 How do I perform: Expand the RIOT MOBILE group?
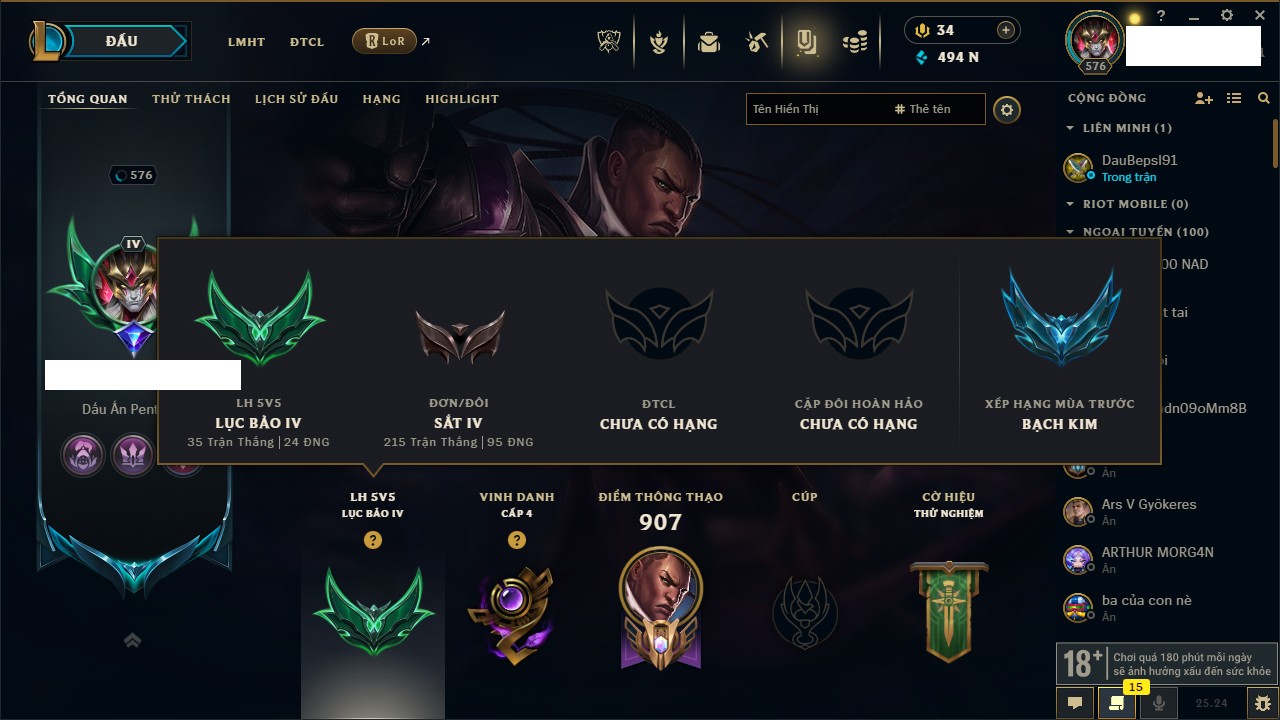[1070, 204]
